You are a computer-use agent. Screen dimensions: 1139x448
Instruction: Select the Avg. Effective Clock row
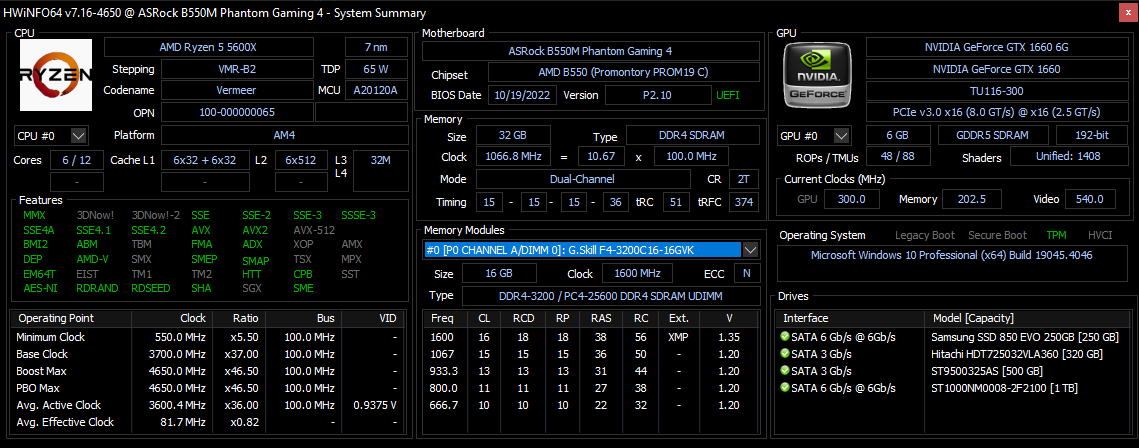click(207, 422)
